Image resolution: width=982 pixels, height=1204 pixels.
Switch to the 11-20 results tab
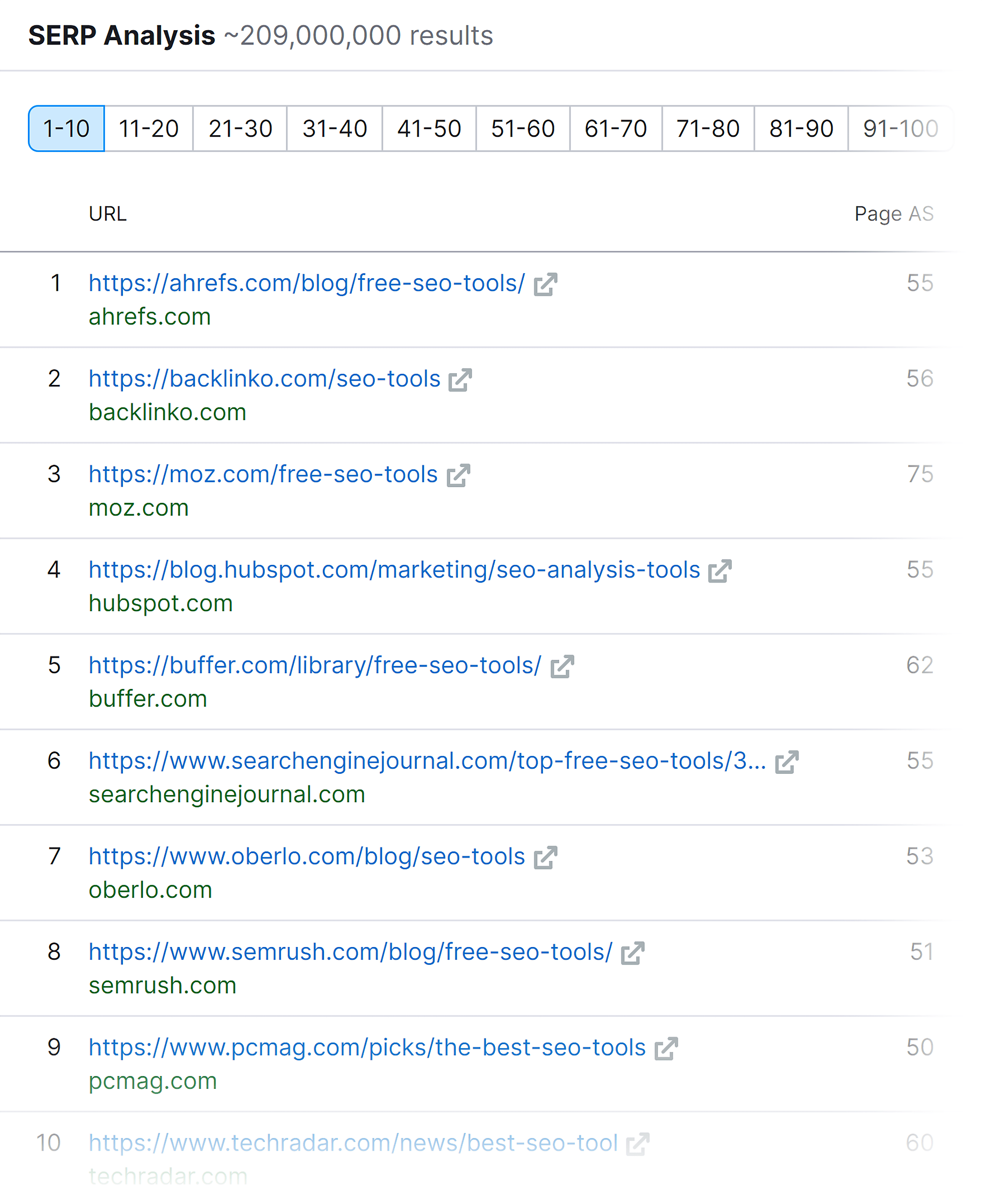[149, 128]
